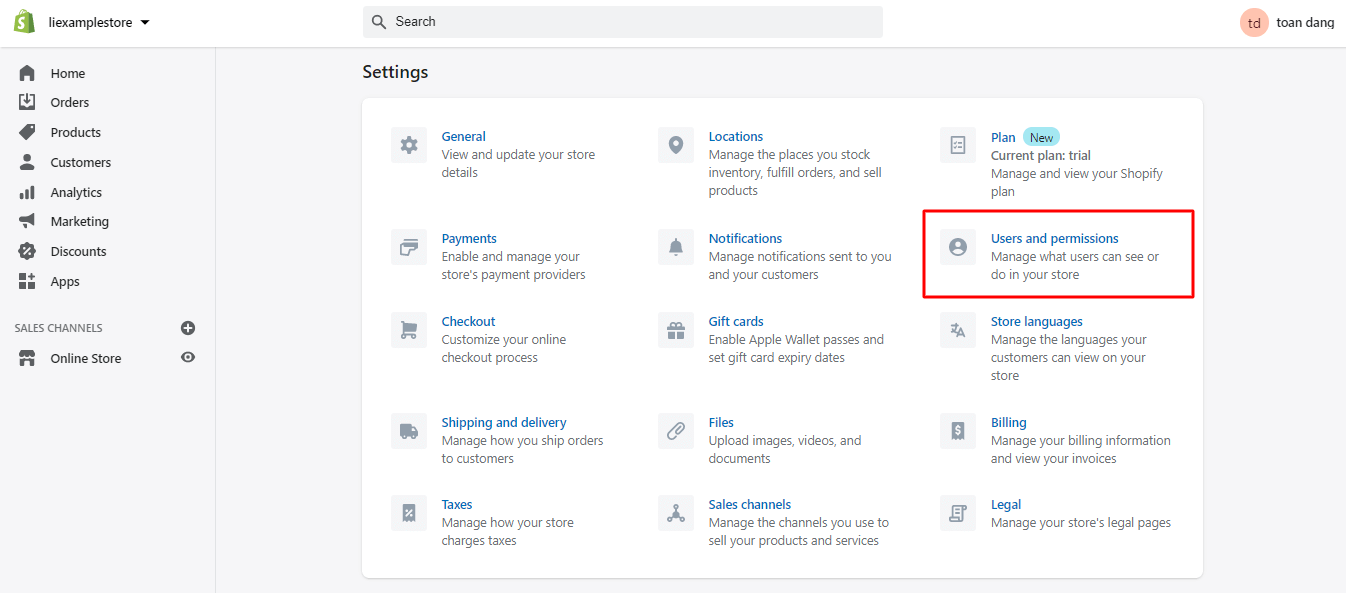The image size is (1346, 593).
Task: Click the Billing dollar icon
Action: pyautogui.click(x=957, y=430)
